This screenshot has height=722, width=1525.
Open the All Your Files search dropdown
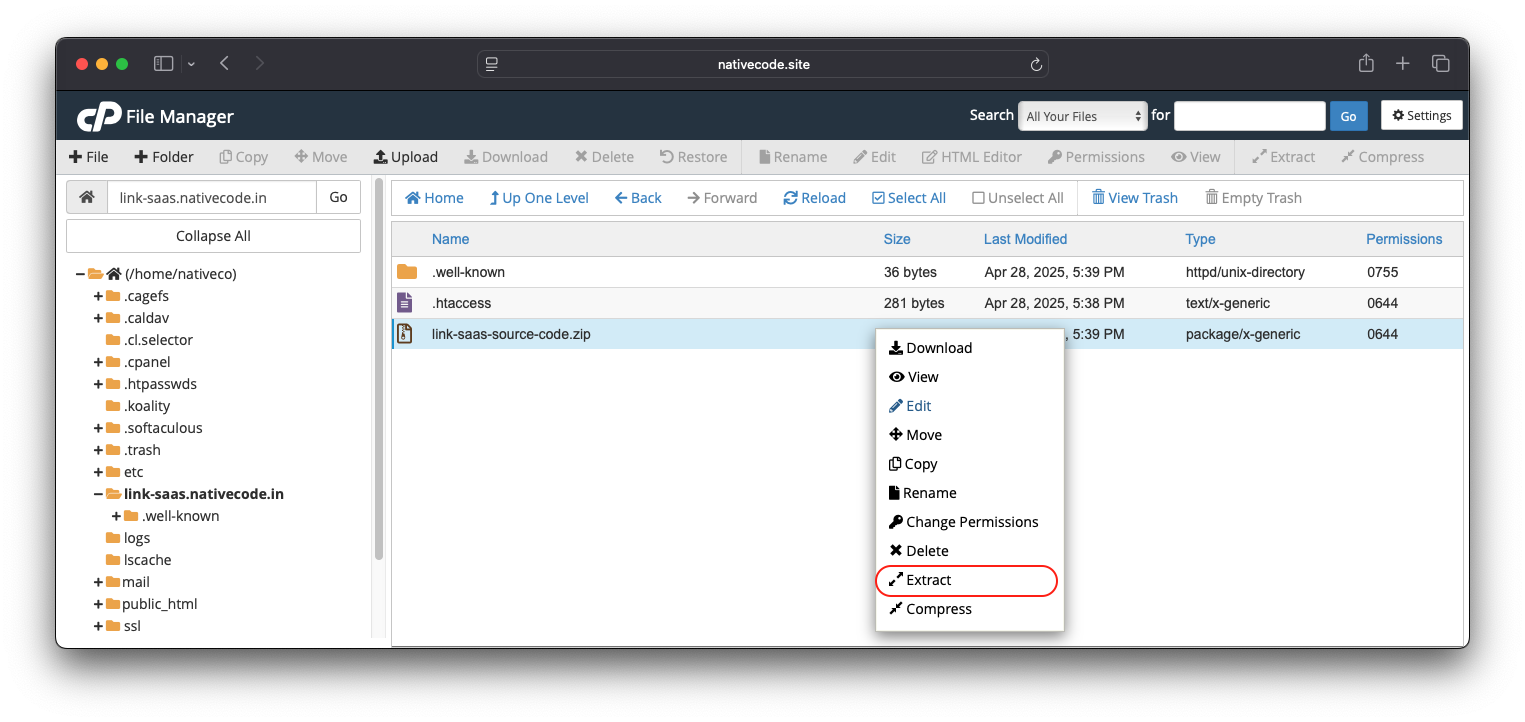coord(1082,116)
